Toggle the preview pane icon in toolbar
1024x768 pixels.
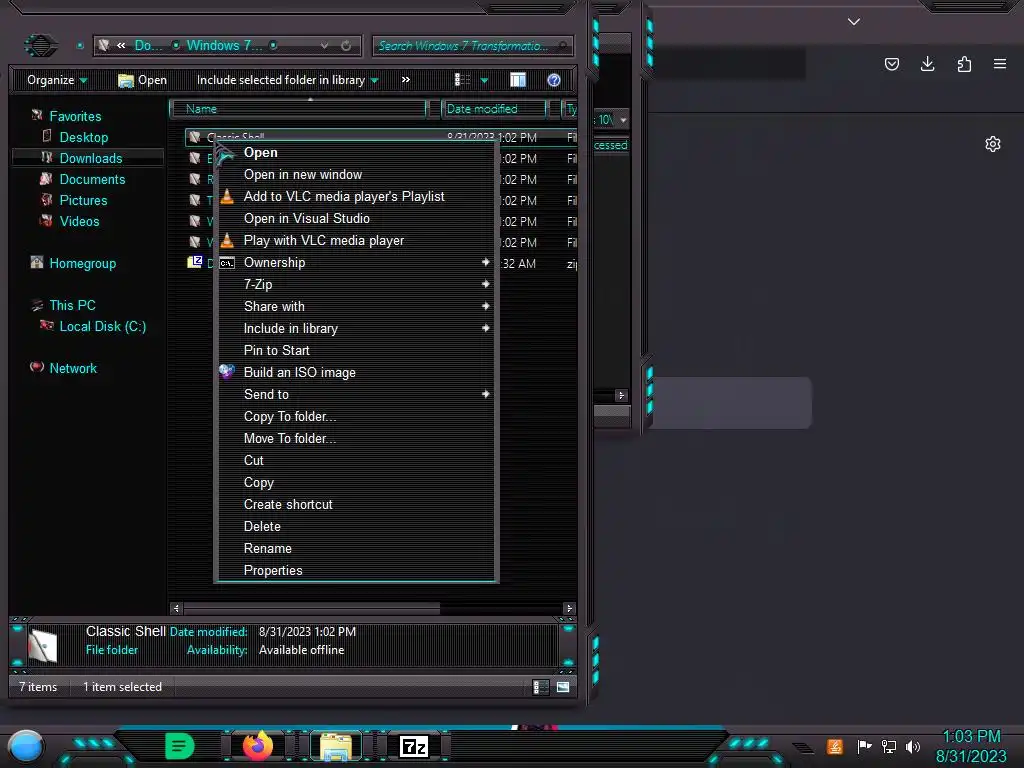518,80
